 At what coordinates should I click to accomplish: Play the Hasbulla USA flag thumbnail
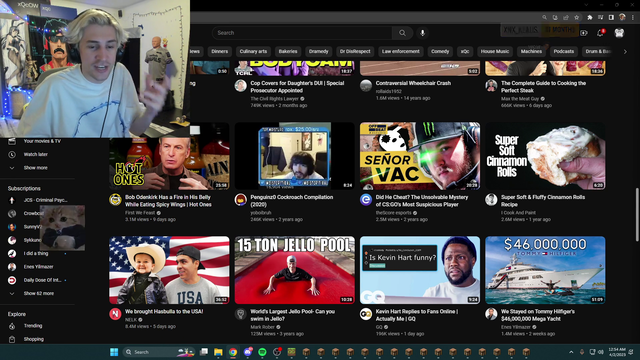169,270
